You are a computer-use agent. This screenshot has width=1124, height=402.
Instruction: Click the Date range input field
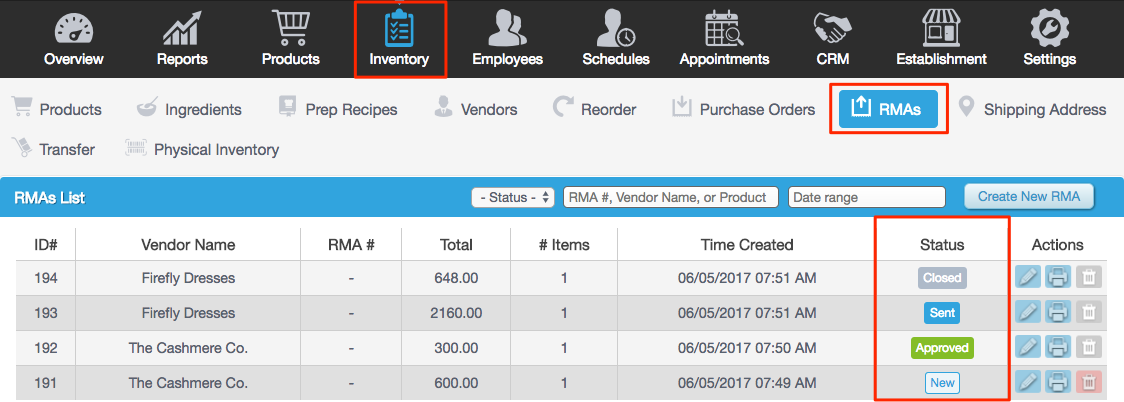click(870, 197)
